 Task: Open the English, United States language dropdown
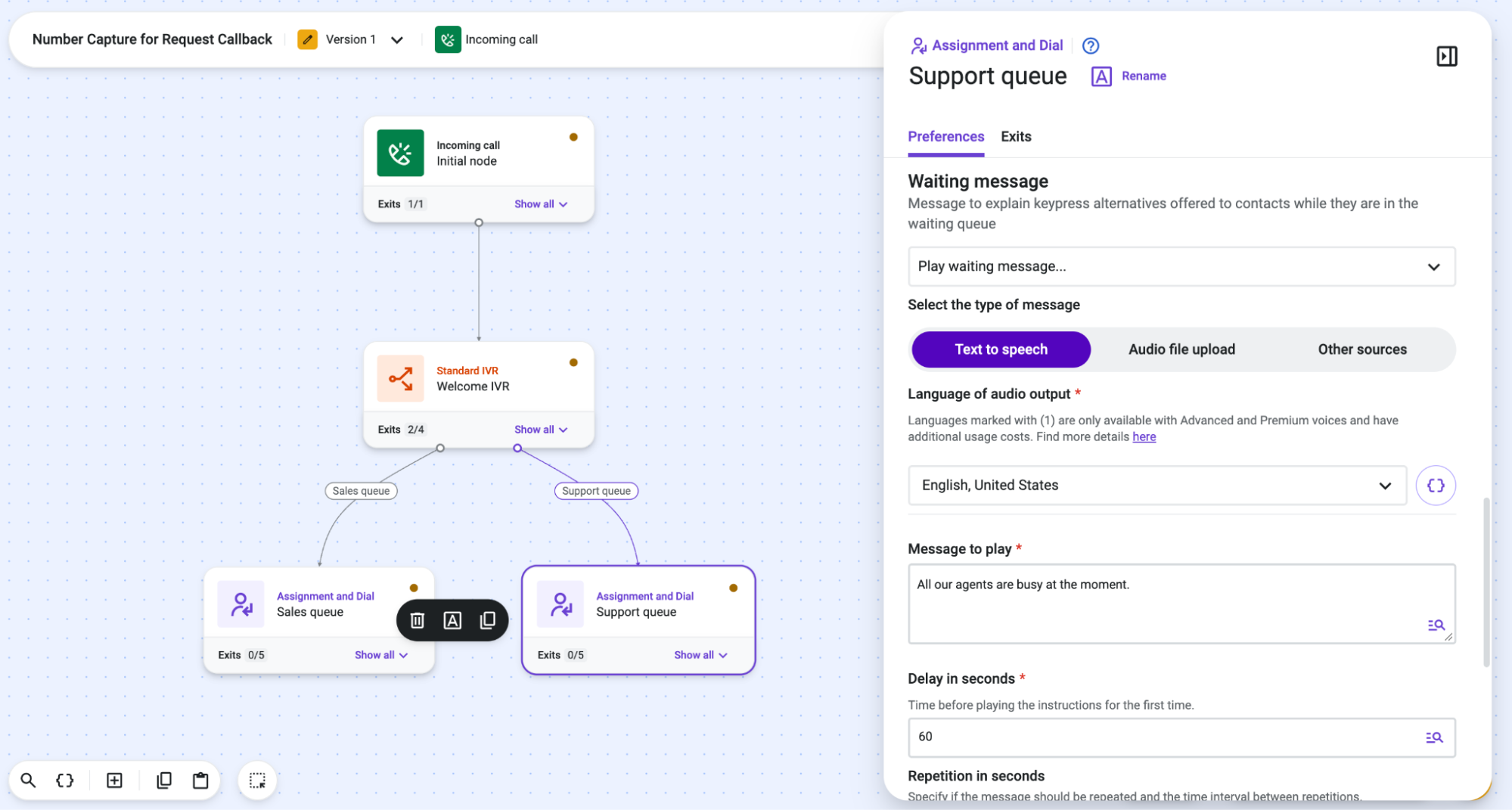tap(1157, 486)
